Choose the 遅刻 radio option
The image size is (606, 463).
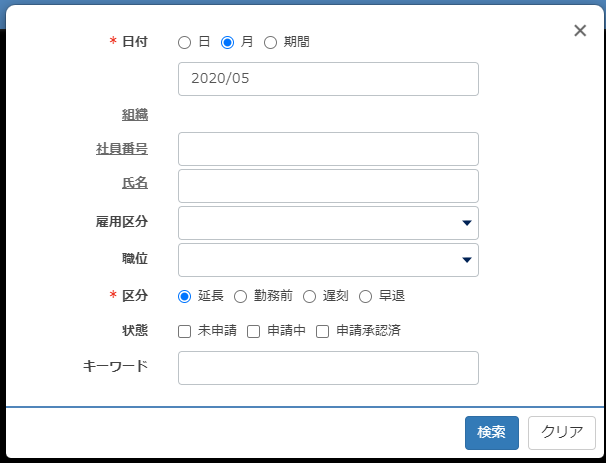click(309, 296)
